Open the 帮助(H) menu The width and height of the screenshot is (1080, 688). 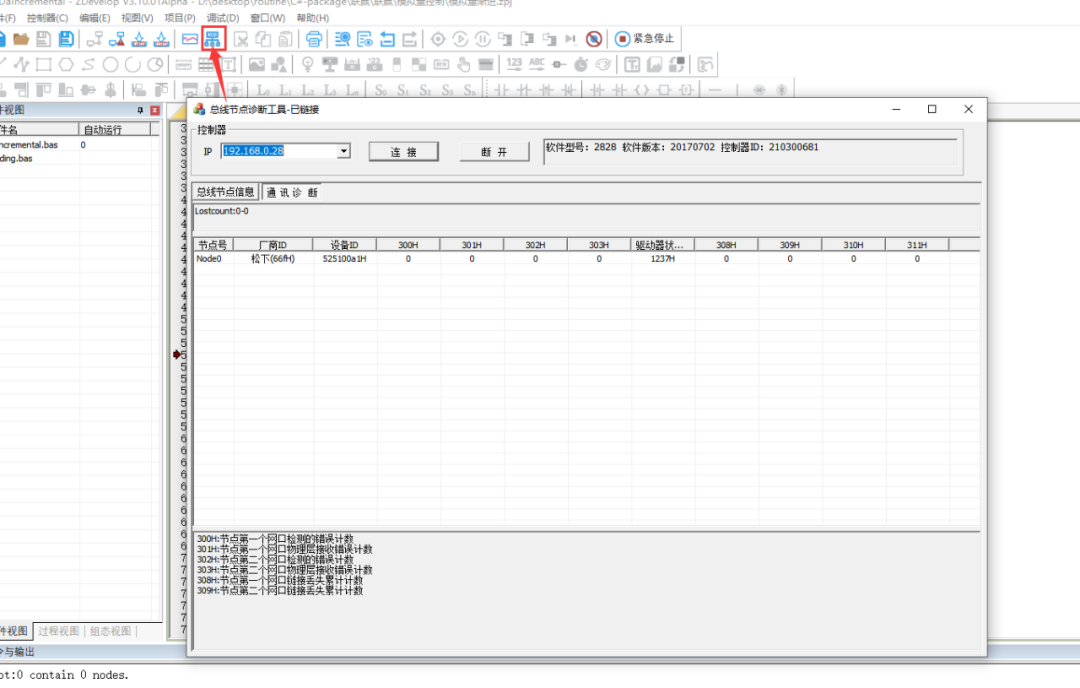[x=313, y=18]
